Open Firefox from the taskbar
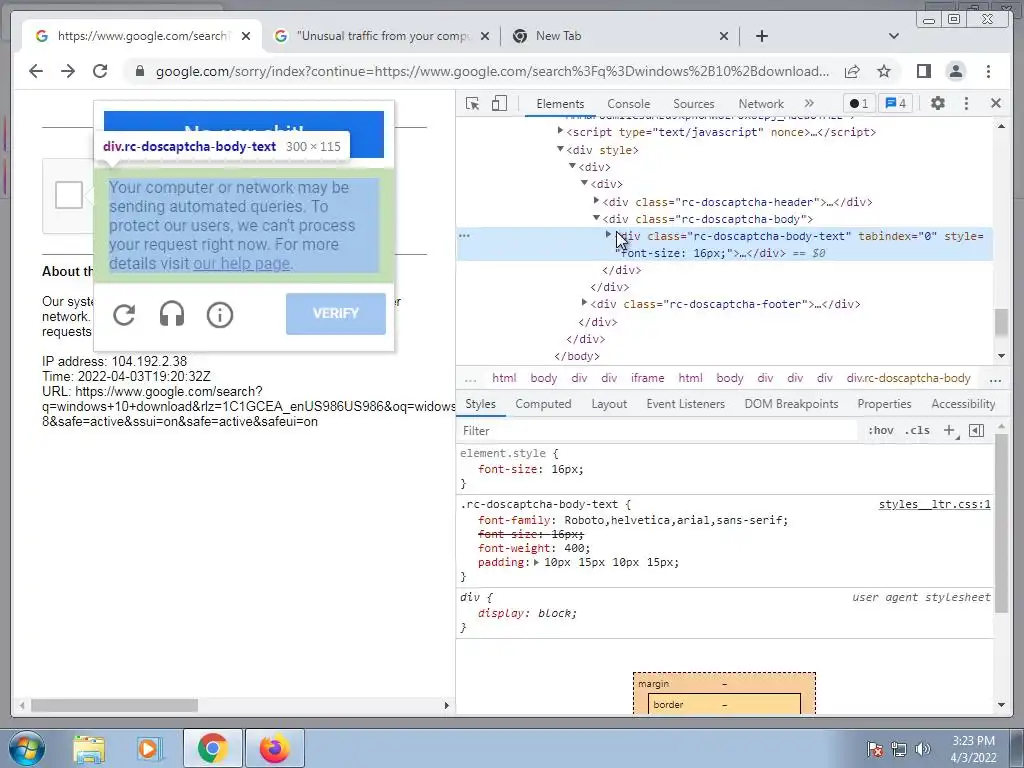1024x768 pixels. pos(274,748)
